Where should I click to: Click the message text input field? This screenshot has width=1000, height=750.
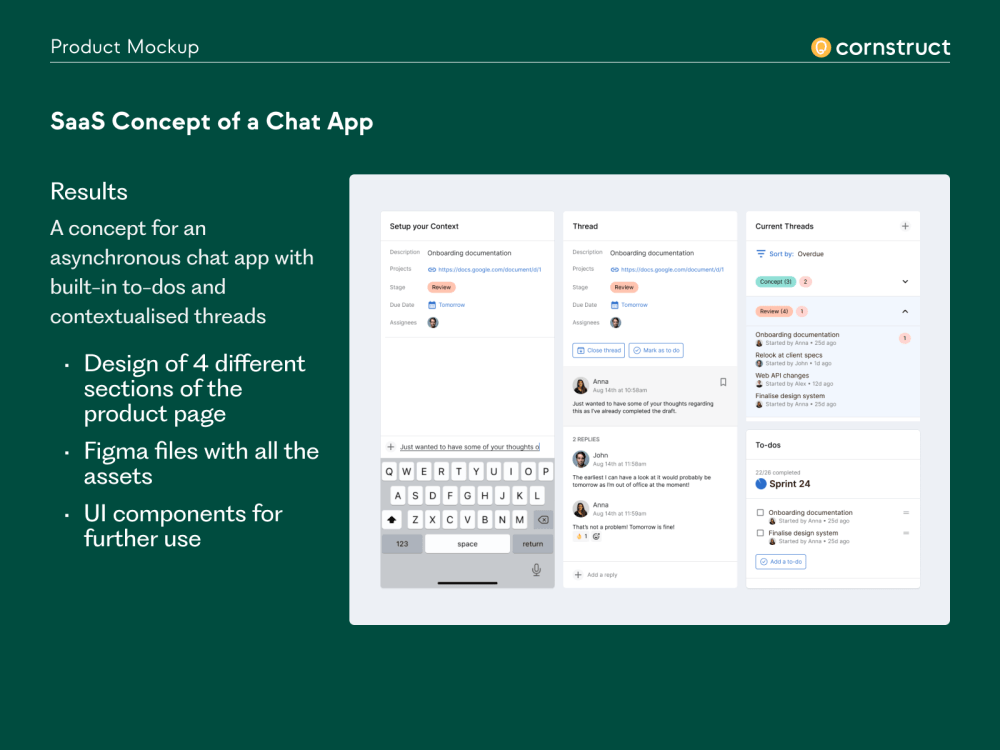click(469, 447)
